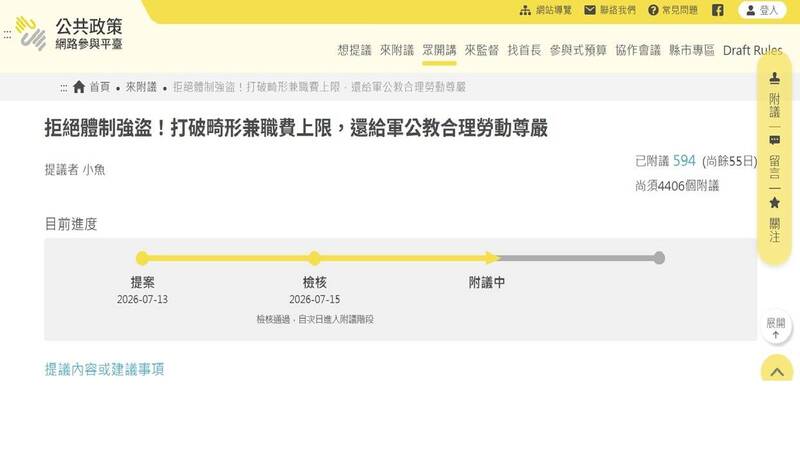Open 縣市專區 in navigation
The image size is (800, 463).
[x=692, y=50]
